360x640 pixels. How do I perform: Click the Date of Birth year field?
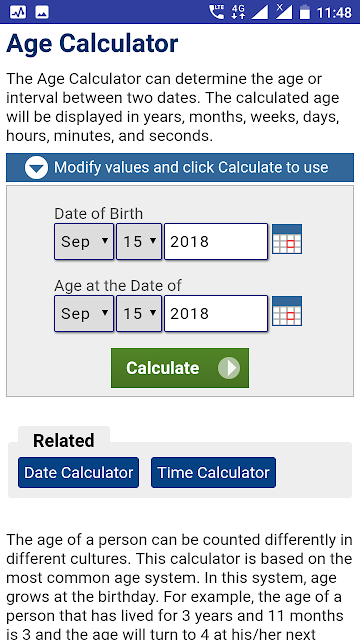(x=216, y=241)
